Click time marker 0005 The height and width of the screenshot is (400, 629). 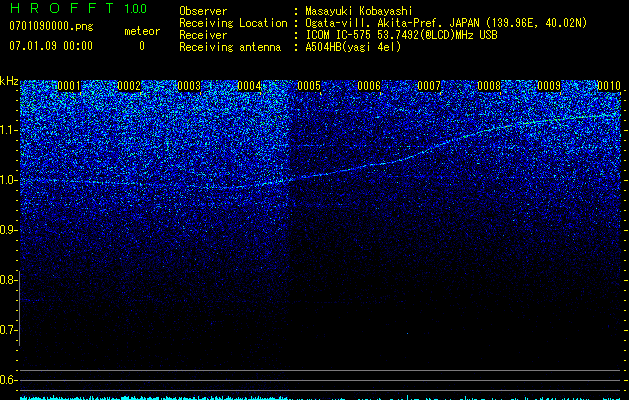point(309,86)
